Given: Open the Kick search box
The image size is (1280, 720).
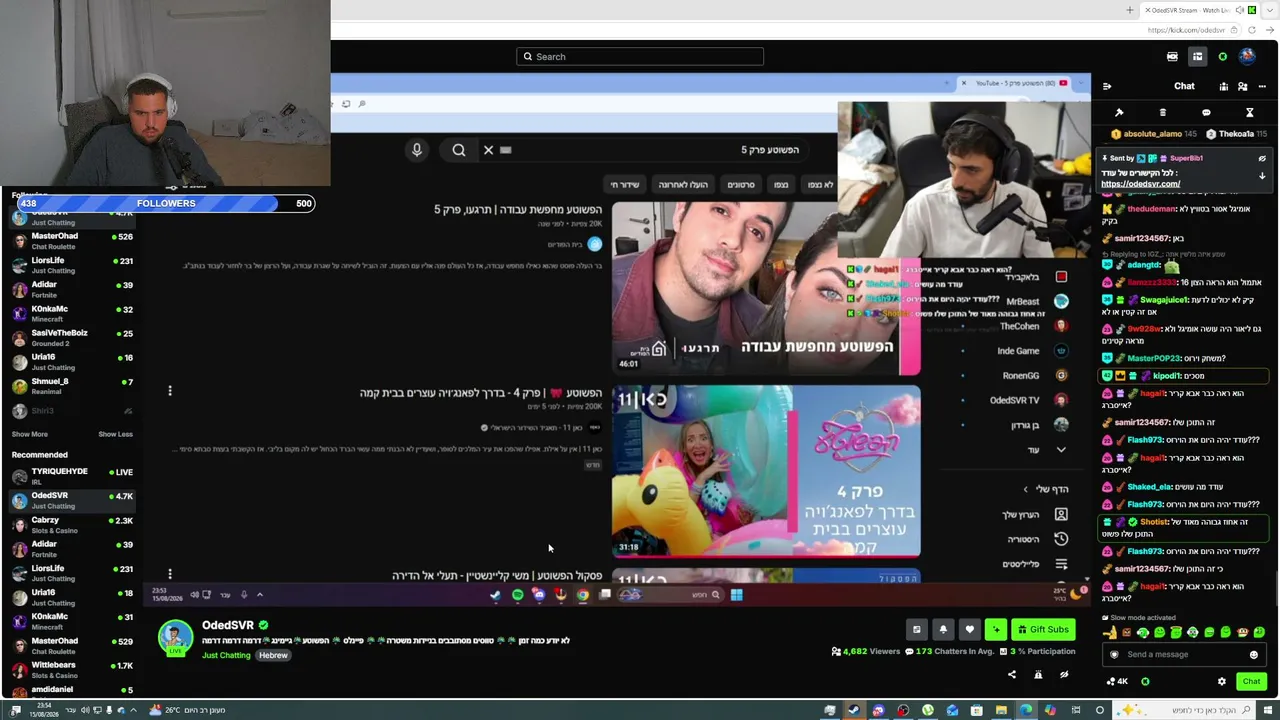Looking at the screenshot, I should (640, 57).
